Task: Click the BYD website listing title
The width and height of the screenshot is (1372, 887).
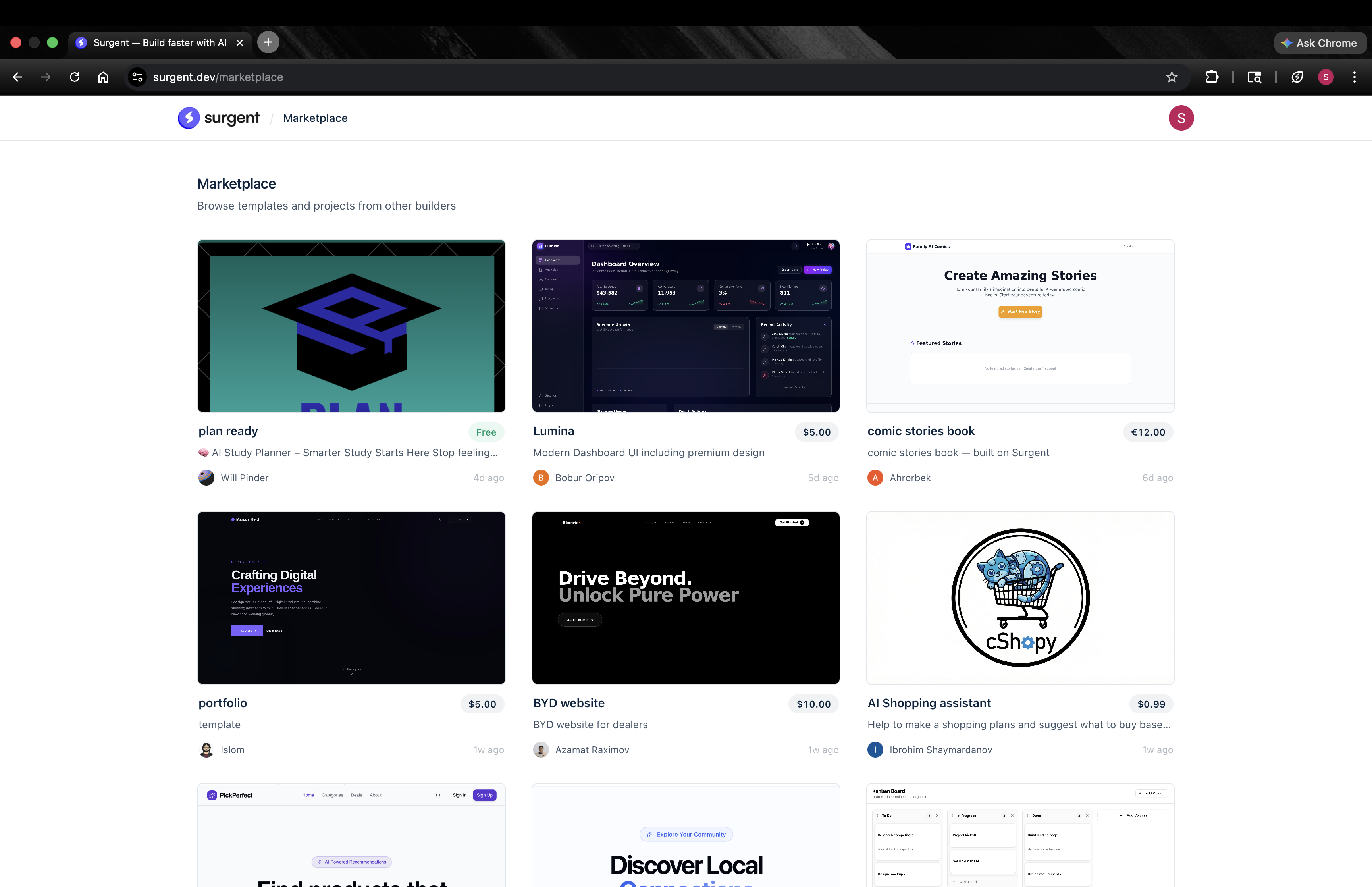Action: click(568, 703)
